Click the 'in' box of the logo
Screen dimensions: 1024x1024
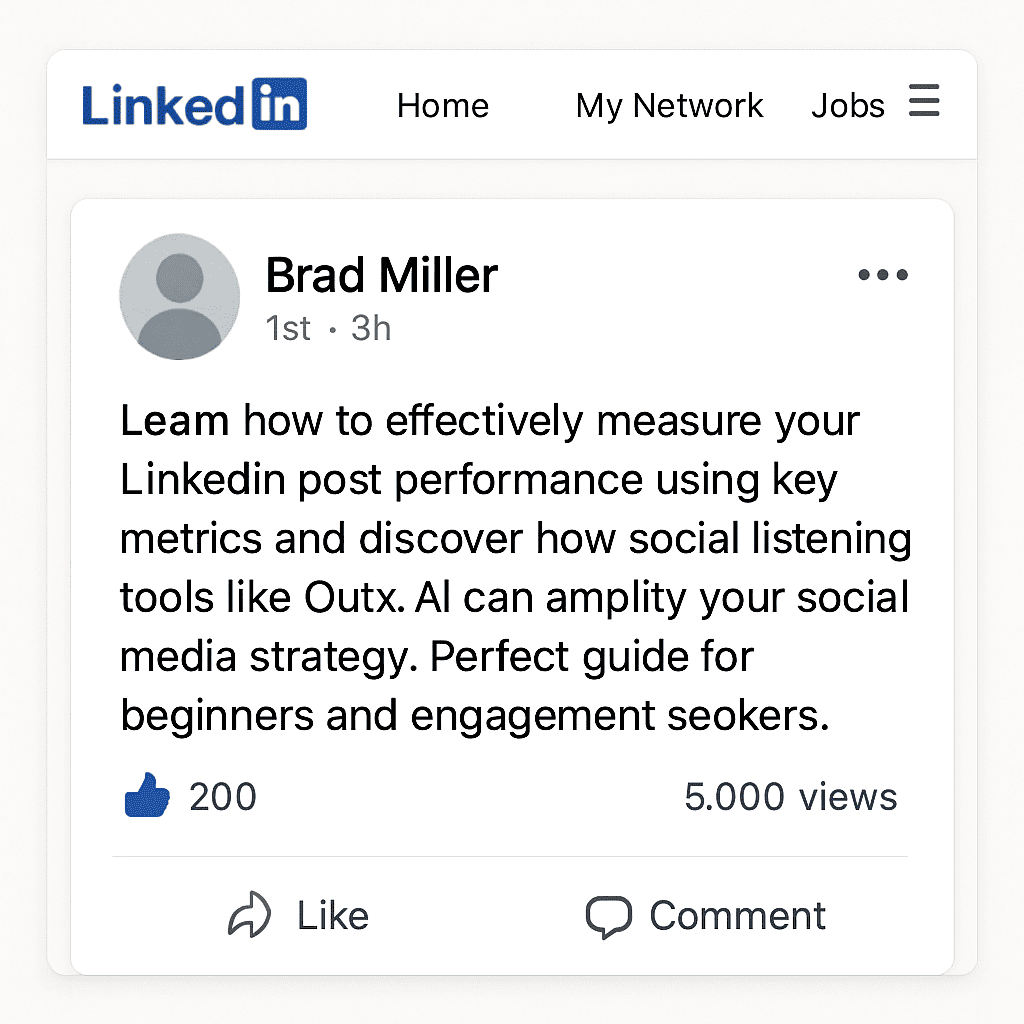click(279, 105)
